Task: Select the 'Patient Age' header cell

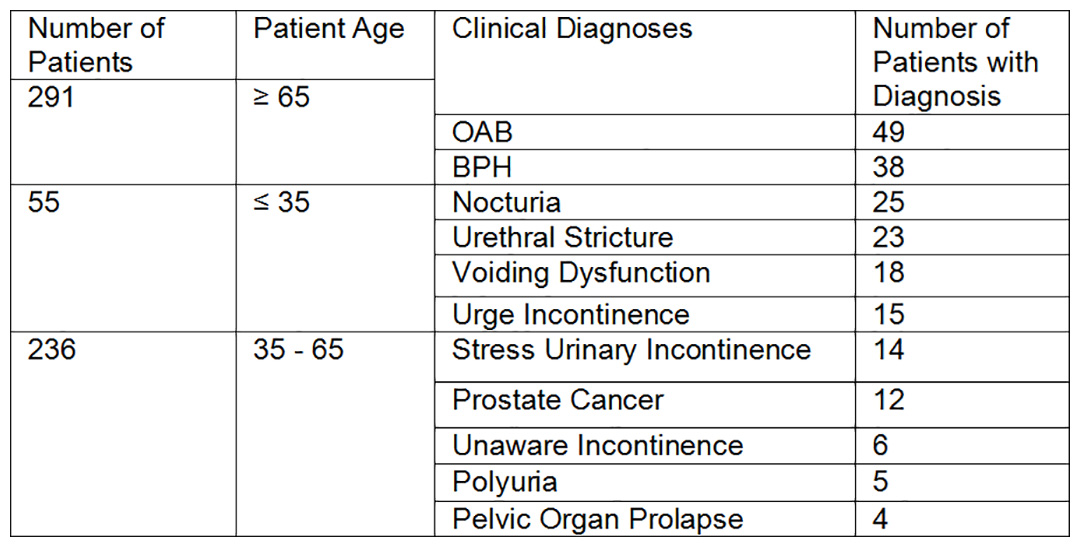Action: 335,45
